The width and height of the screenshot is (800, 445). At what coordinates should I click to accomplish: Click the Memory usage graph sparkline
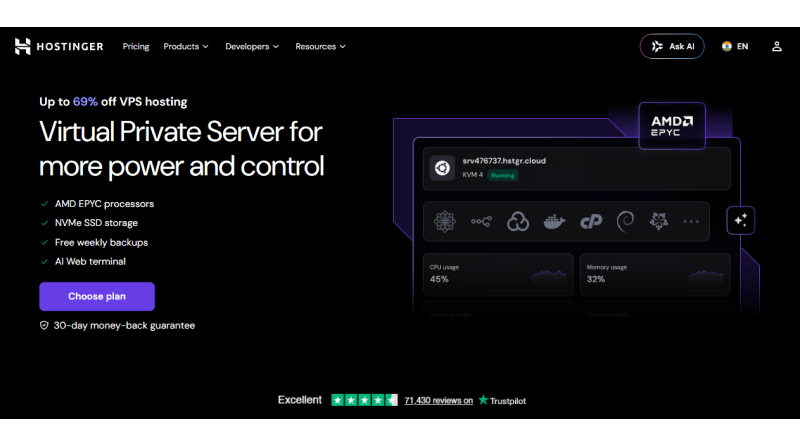click(x=706, y=275)
